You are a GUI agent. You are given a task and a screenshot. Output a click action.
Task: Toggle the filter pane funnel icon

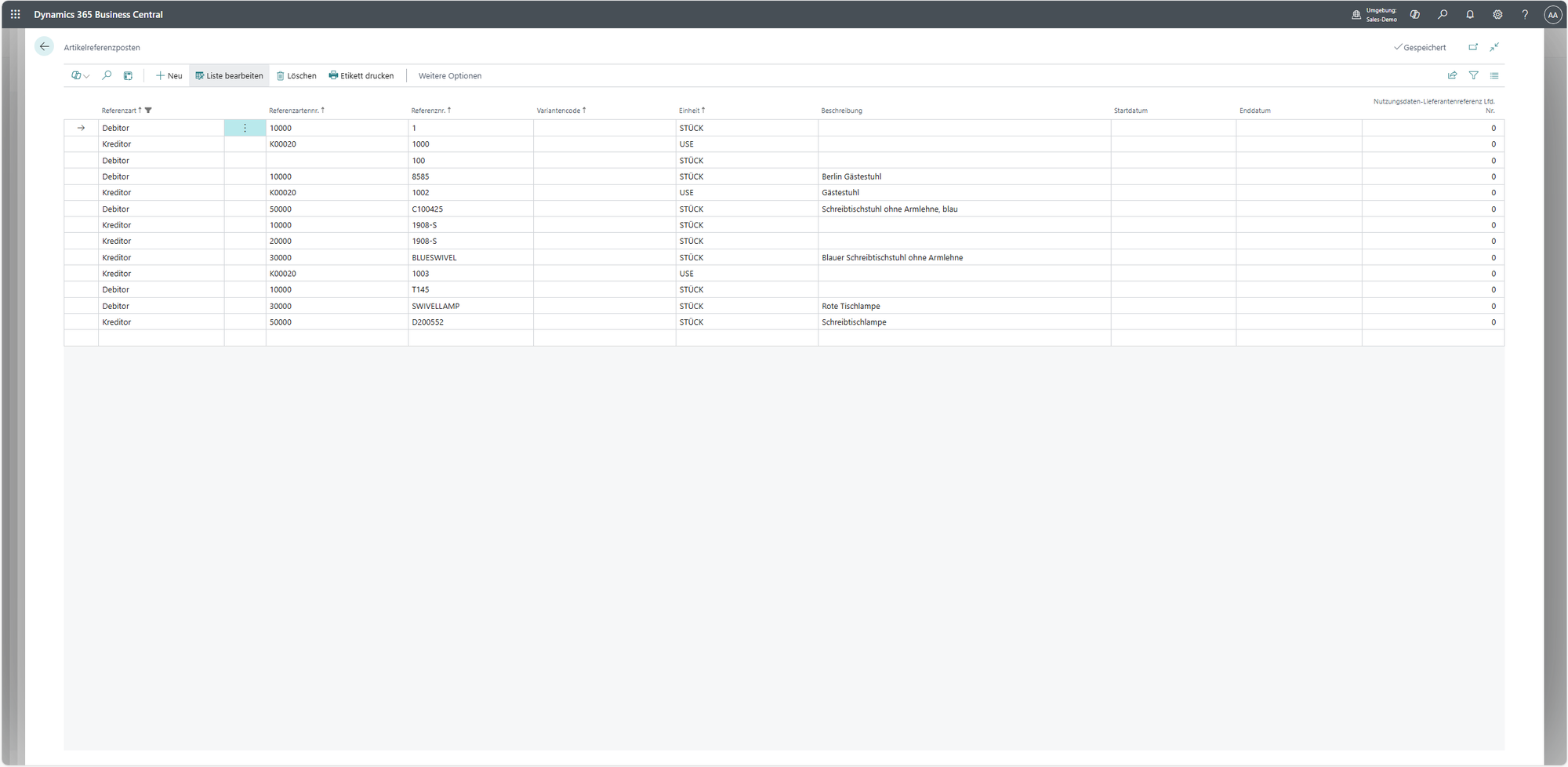(x=1473, y=76)
